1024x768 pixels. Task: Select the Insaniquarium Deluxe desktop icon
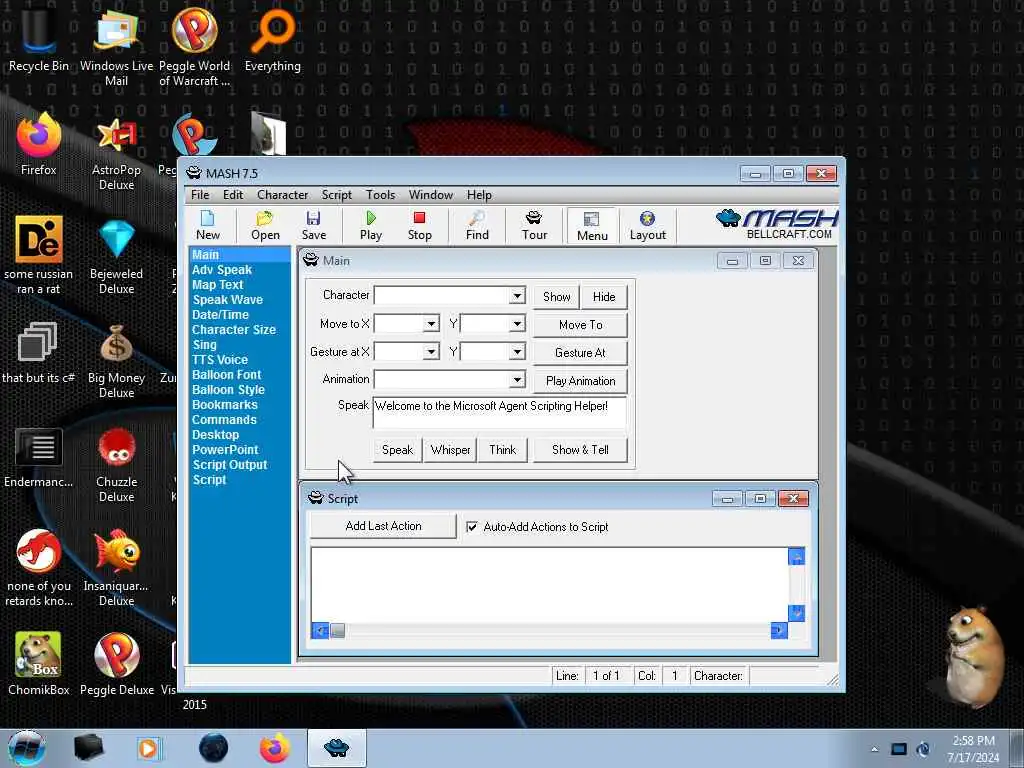coord(116,569)
